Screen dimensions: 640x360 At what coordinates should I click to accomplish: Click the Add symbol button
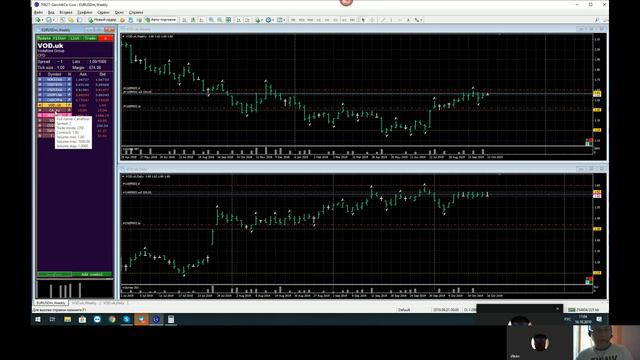92,274
